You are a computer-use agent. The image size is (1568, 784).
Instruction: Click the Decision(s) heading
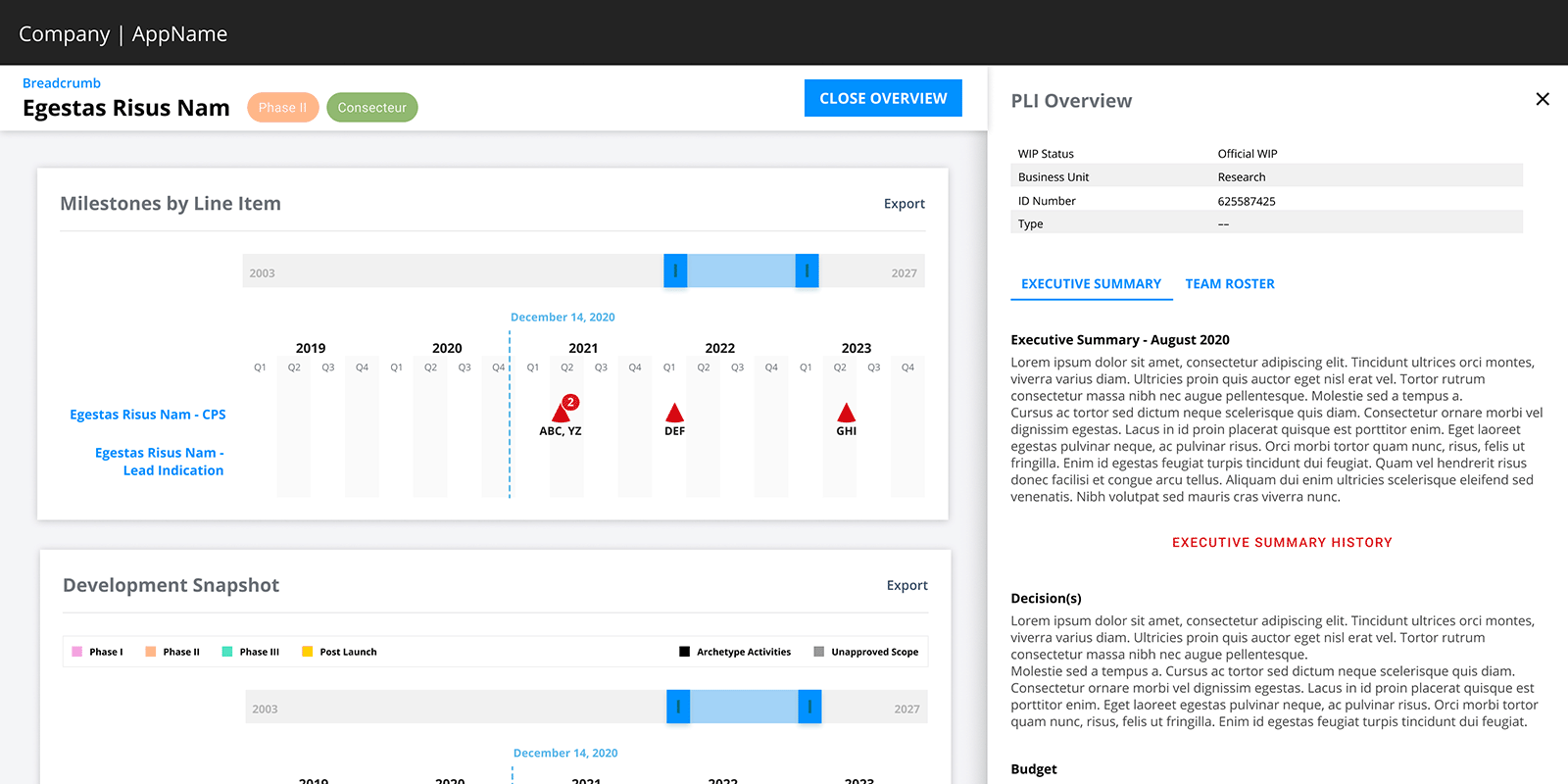click(x=1047, y=599)
